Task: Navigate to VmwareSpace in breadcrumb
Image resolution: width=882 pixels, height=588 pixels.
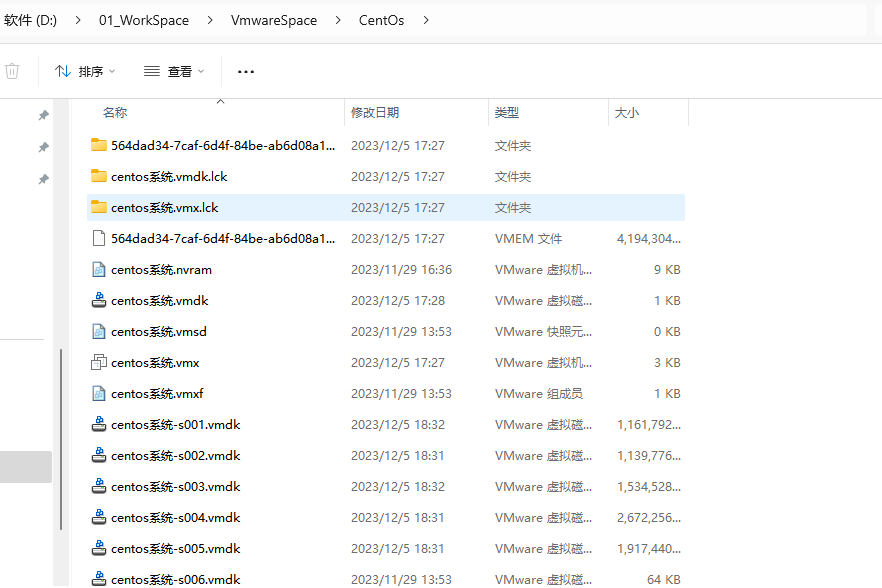Action: coord(273,20)
